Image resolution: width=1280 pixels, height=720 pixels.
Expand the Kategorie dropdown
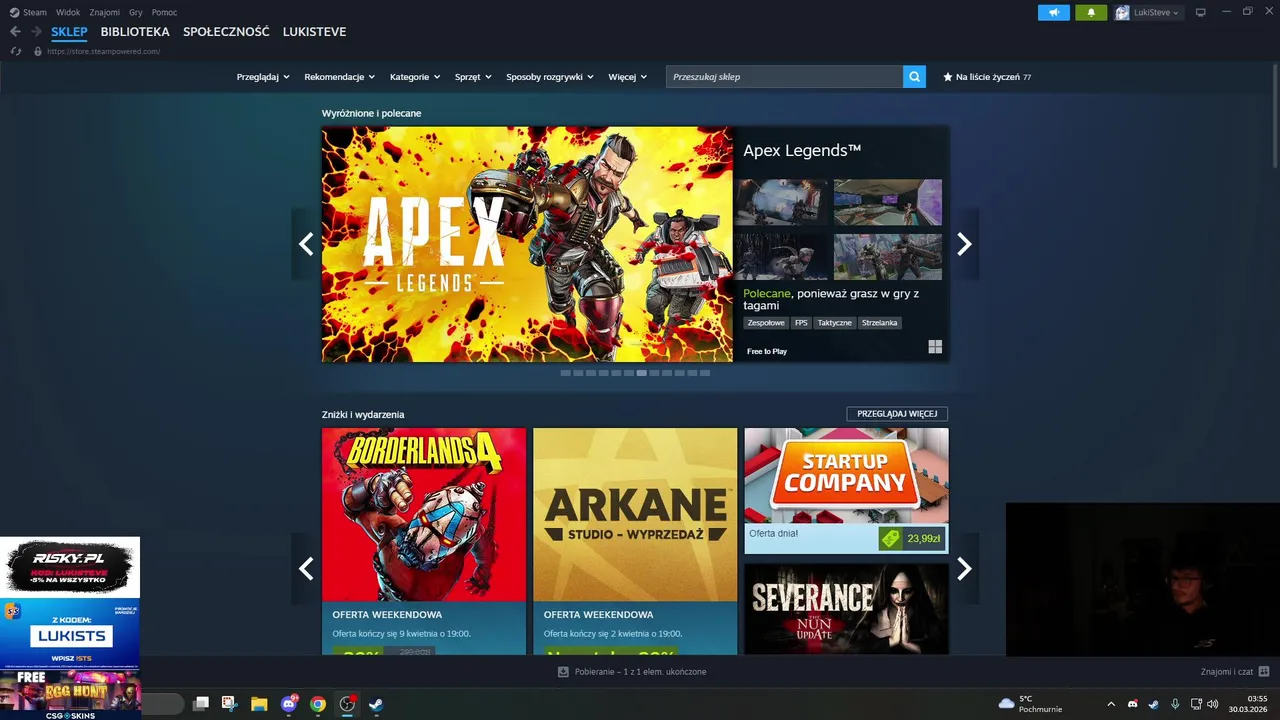coord(415,77)
